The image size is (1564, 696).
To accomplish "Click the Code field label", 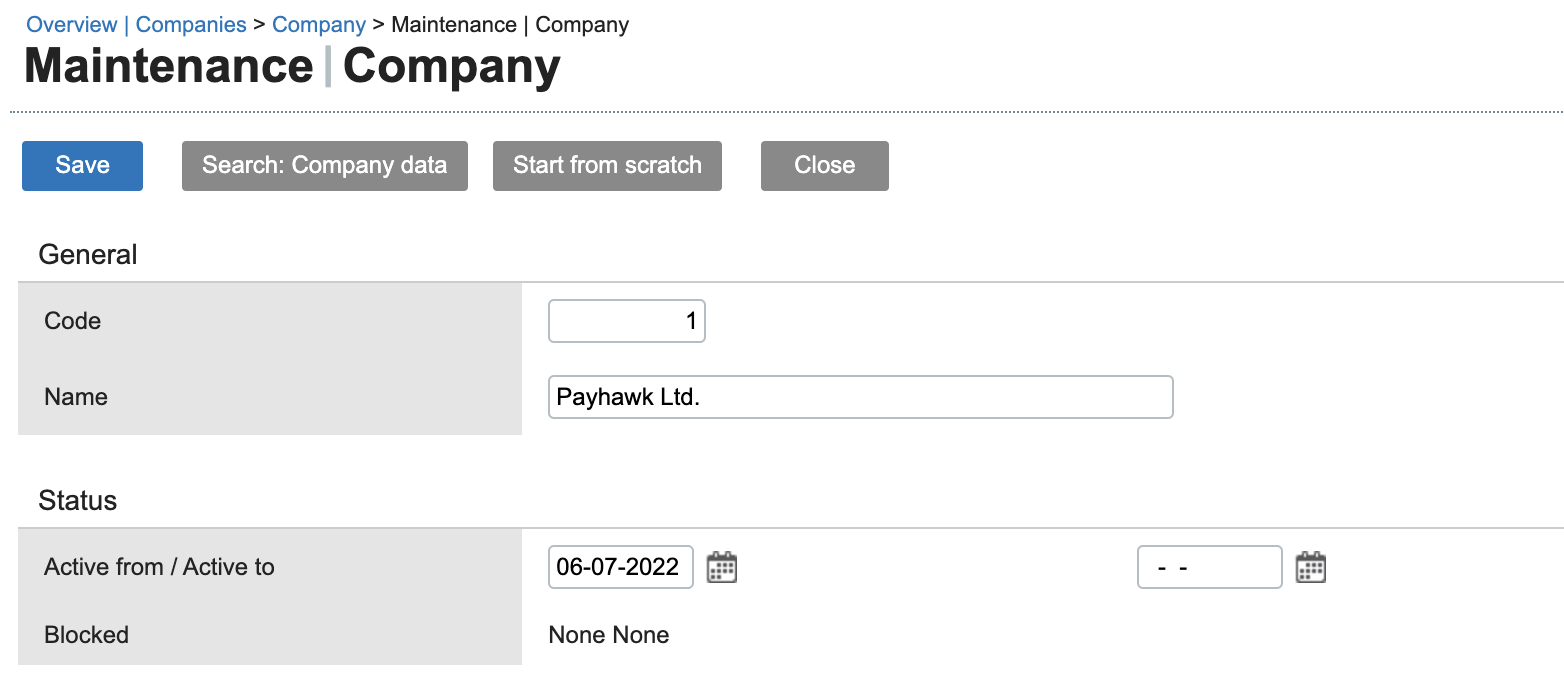I will 72,321.
